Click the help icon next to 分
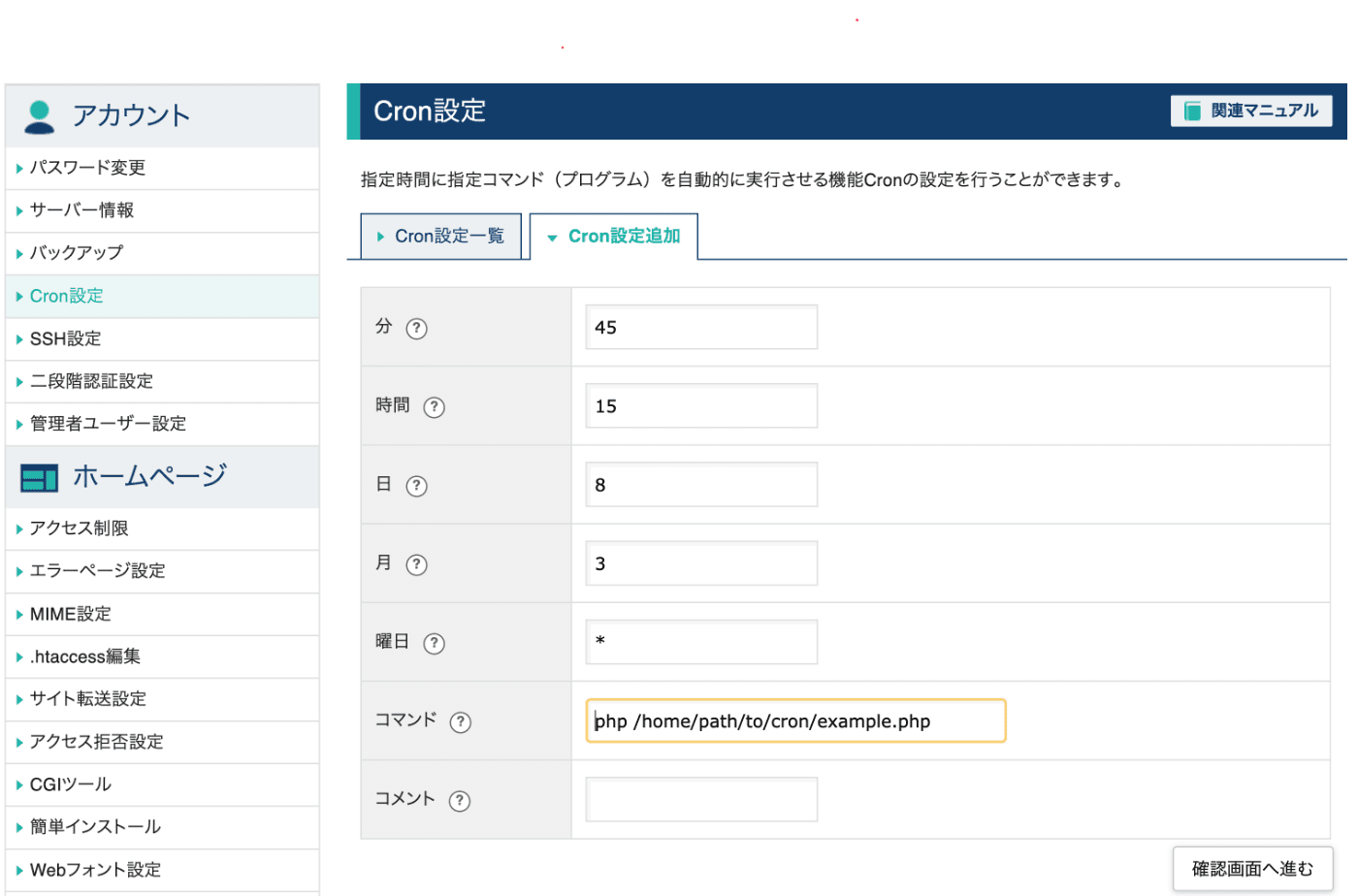The width and height of the screenshot is (1358, 896). (x=416, y=328)
